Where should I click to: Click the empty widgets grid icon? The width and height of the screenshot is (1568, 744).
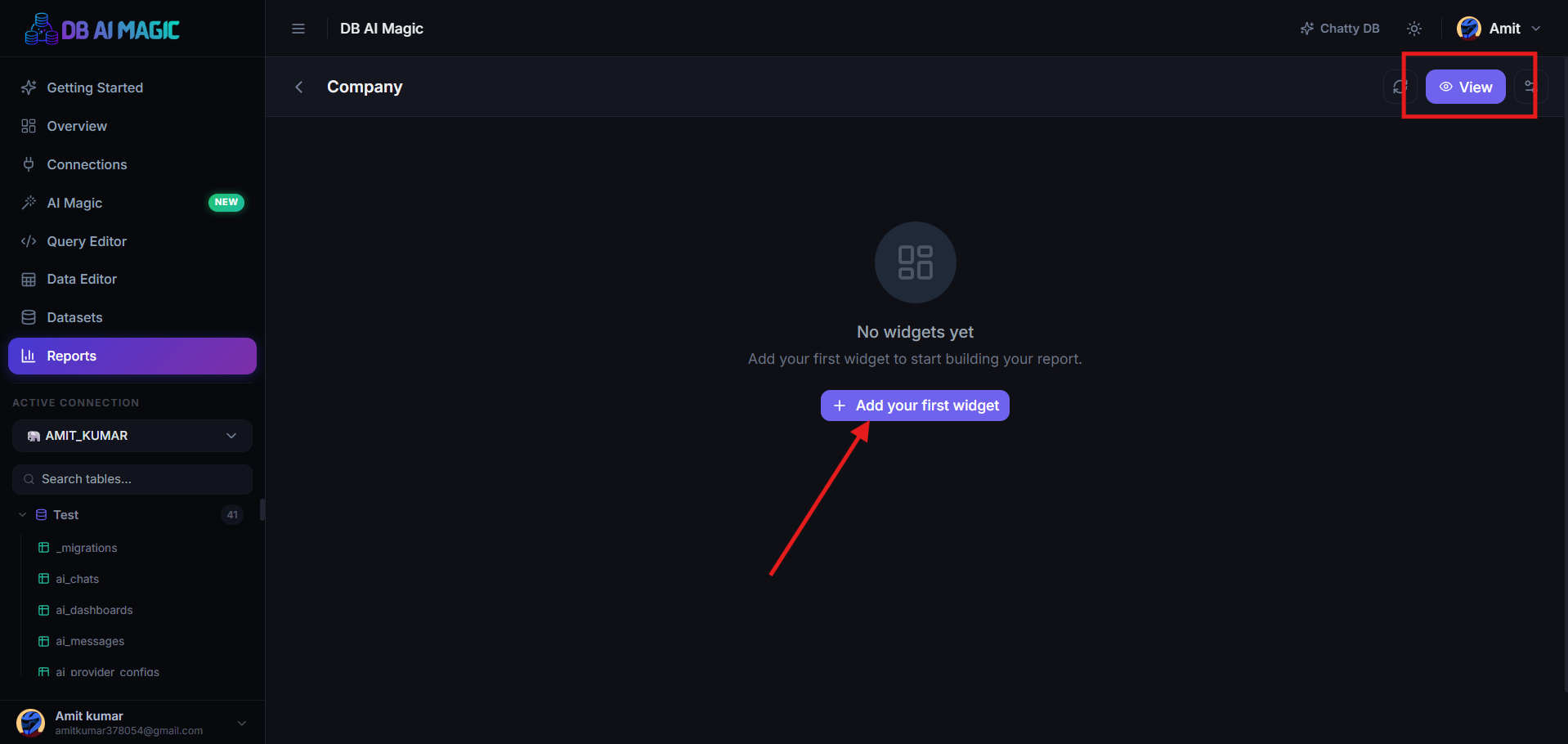(916, 262)
